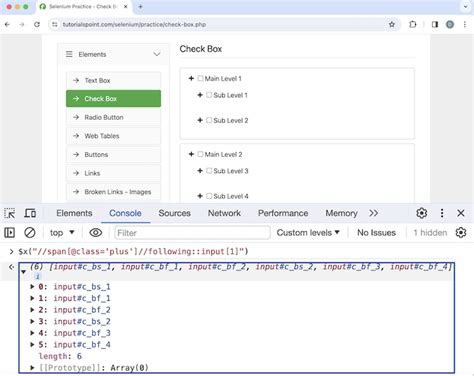The height and width of the screenshot is (376, 474).
Task: Expand plus icon next to Main Level 2
Action: pos(191,154)
